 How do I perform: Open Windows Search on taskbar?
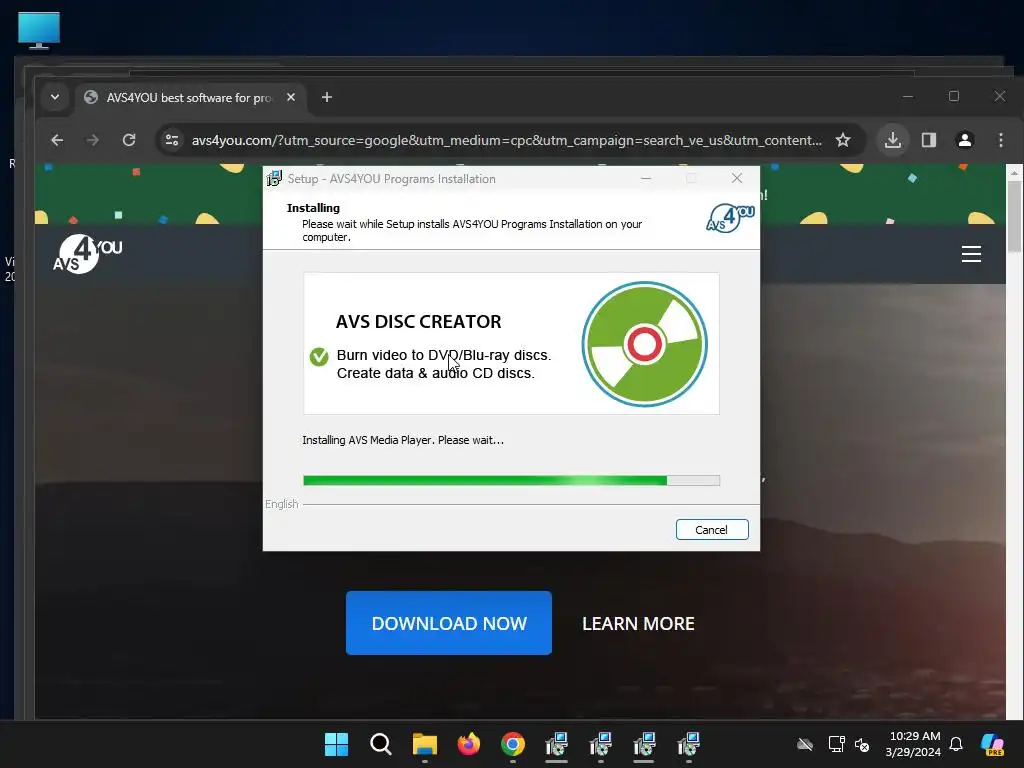click(x=380, y=744)
